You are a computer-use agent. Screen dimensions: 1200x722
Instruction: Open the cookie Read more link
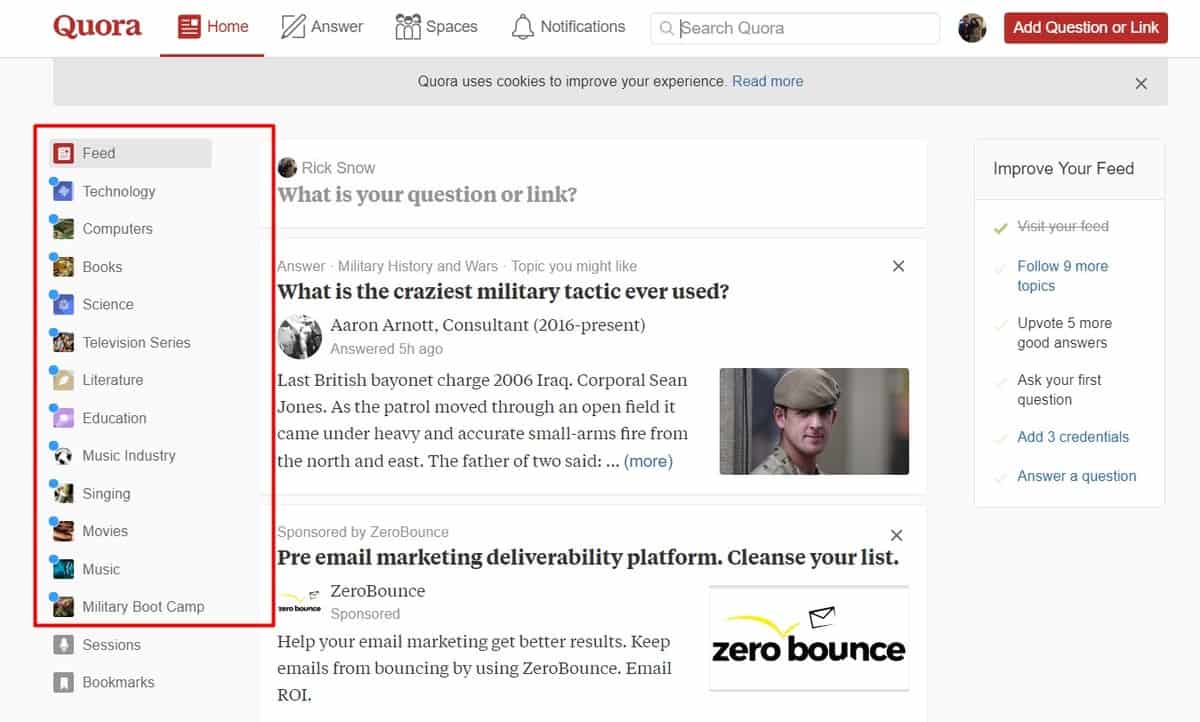point(767,81)
